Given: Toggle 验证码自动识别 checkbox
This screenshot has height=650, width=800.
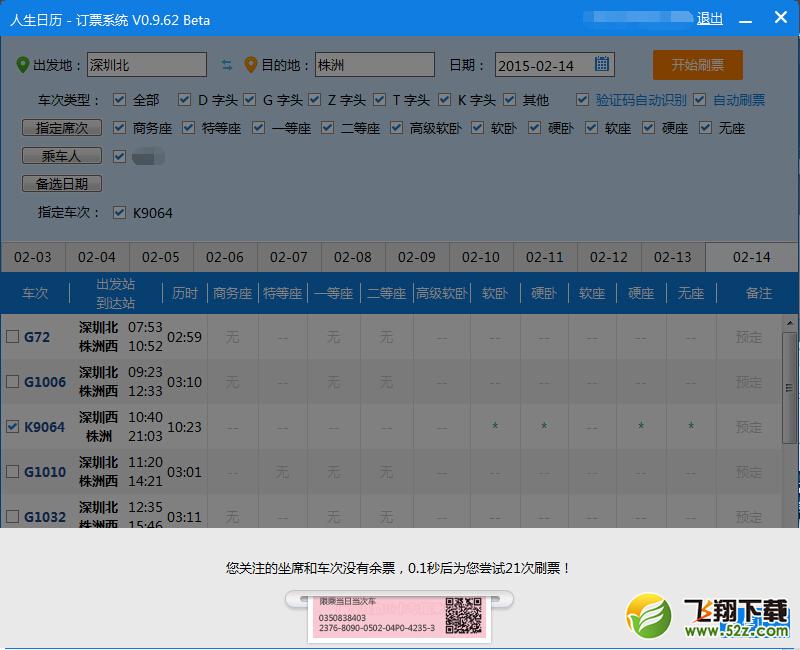Looking at the screenshot, I should 582,99.
